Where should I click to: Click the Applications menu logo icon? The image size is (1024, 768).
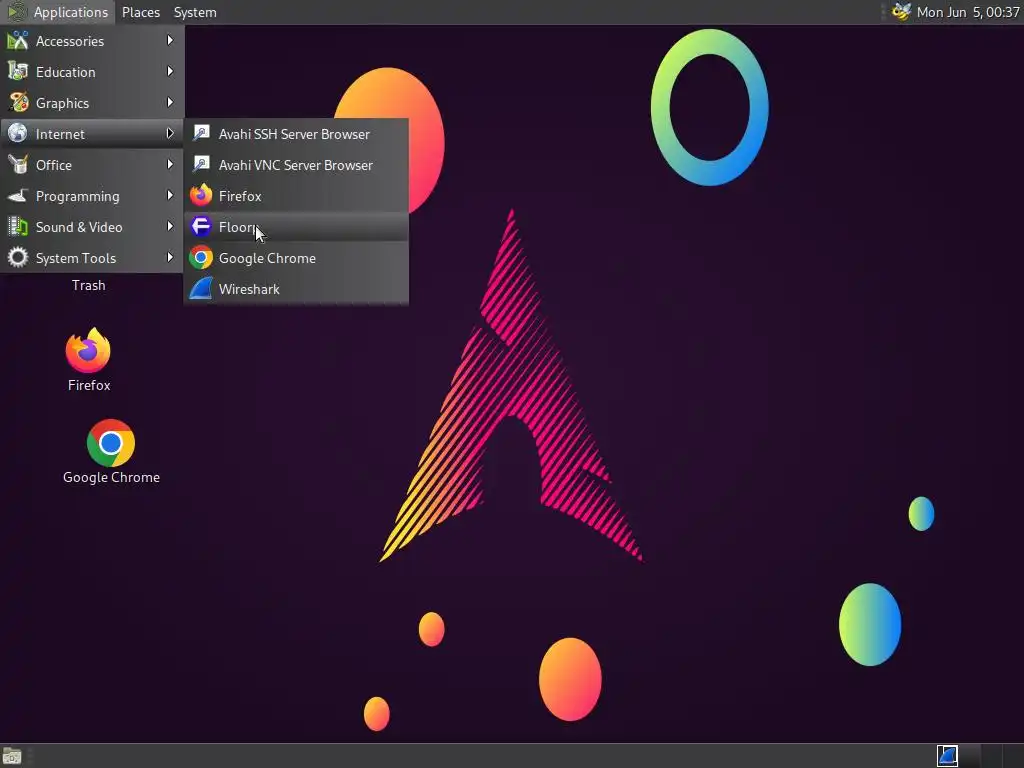pyautogui.click(x=16, y=12)
